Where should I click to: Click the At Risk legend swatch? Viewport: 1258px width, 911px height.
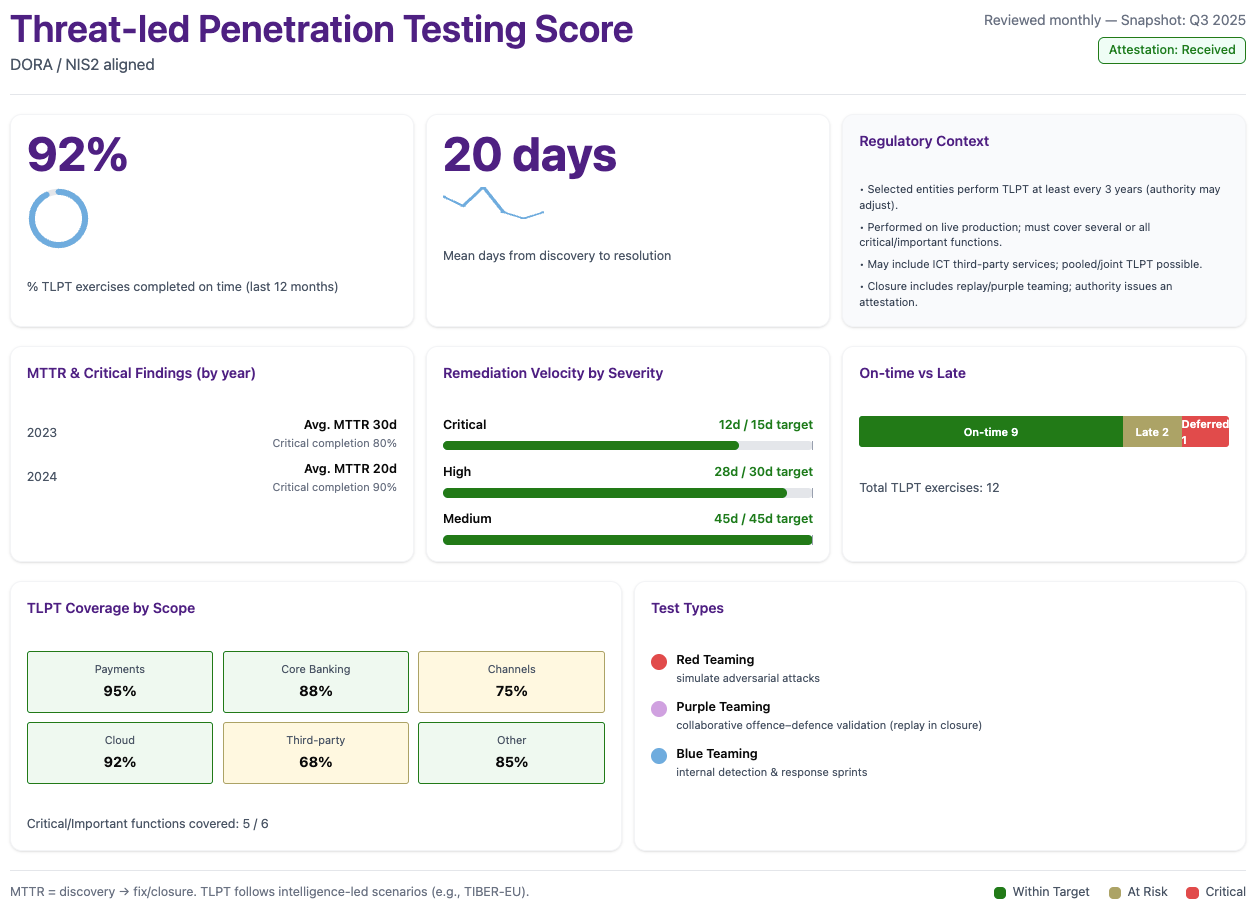1115,892
